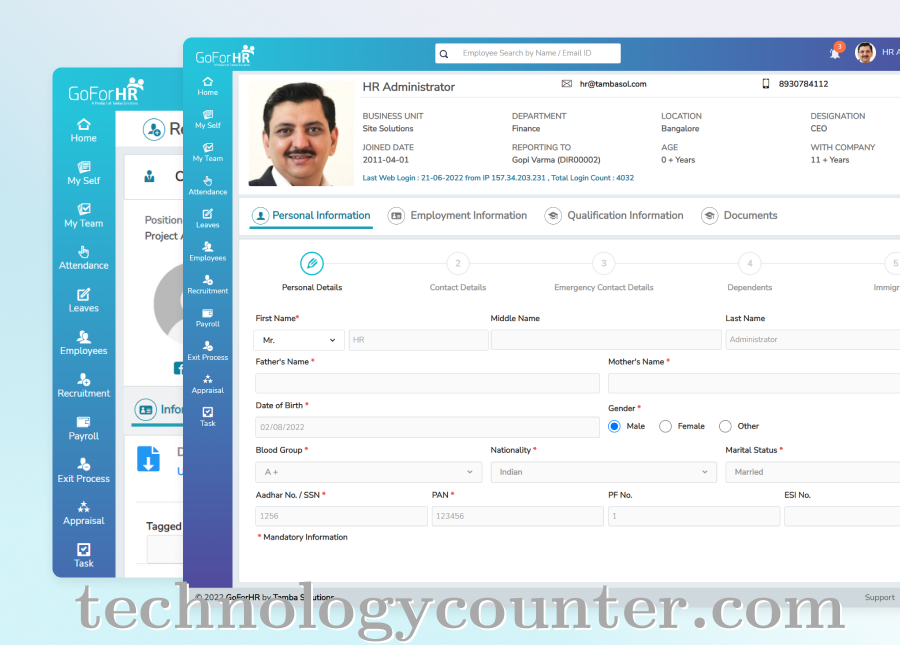
Task: Go to the Contact Details step
Action: 458,272
